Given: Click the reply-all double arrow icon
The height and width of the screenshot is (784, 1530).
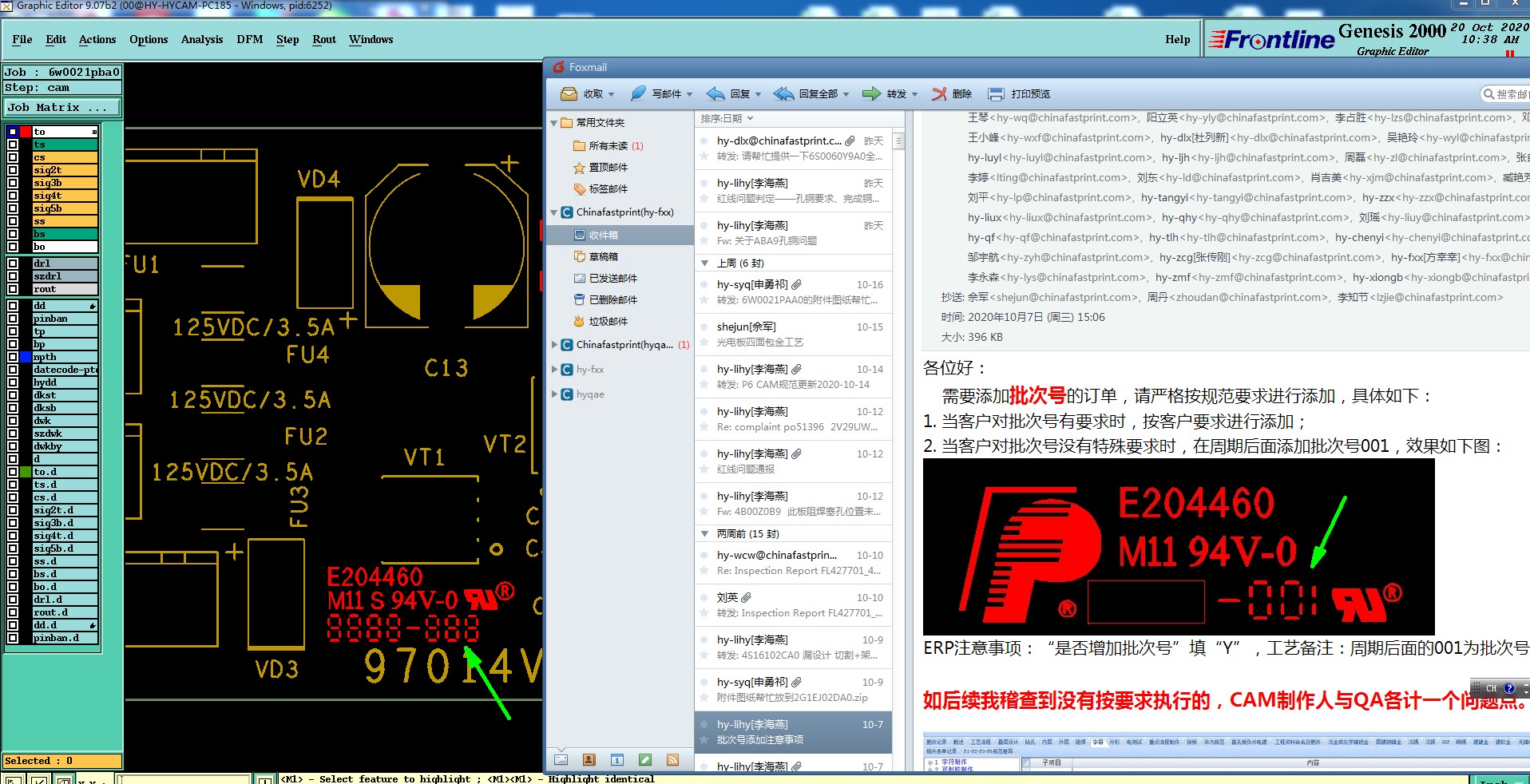Looking at the screenshot, I should point(783,94).
